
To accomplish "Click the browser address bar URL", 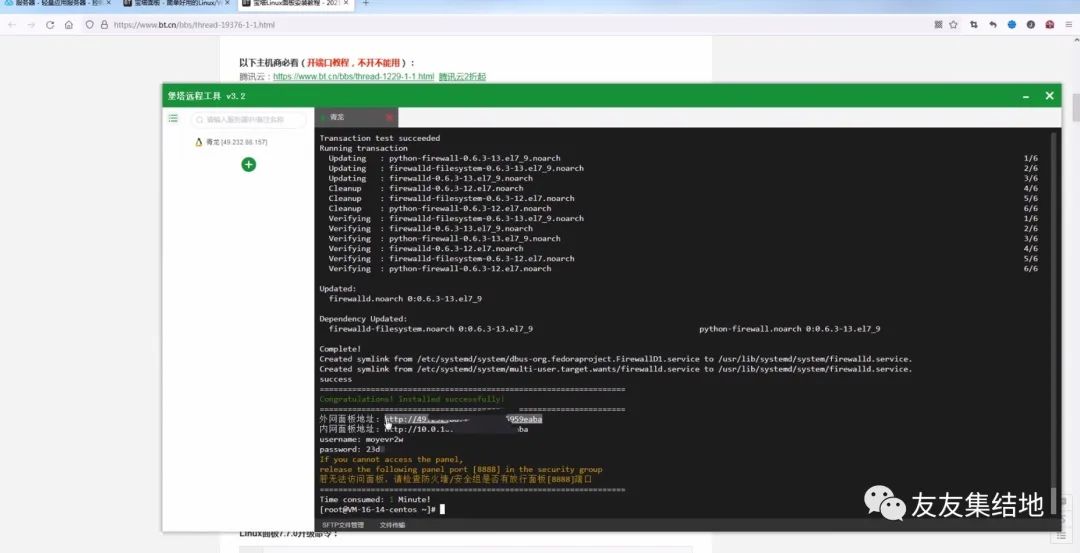I will pos(194,25).
